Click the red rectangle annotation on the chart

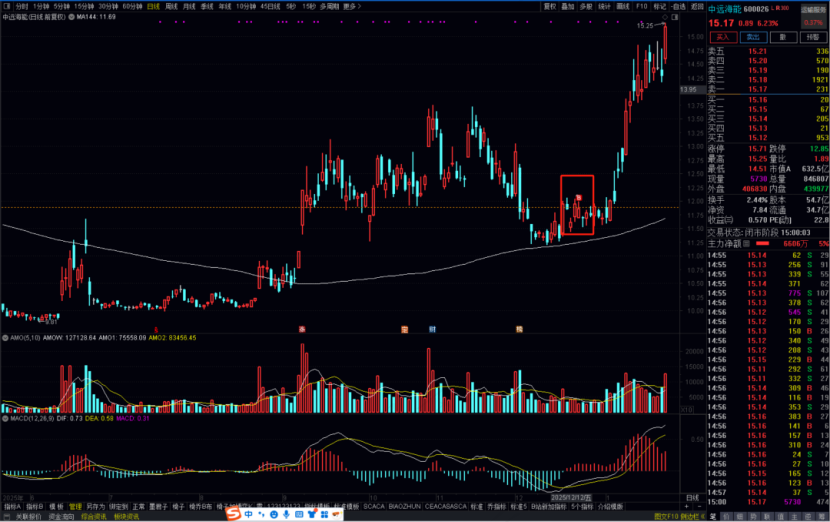[577, 205]
